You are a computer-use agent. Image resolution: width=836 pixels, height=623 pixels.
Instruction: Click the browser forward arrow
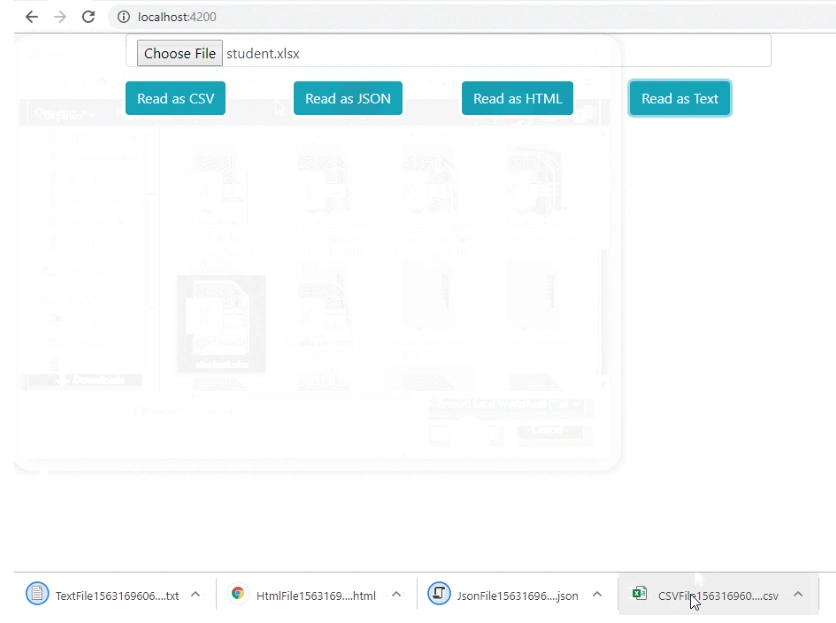[x=60, y=17]
